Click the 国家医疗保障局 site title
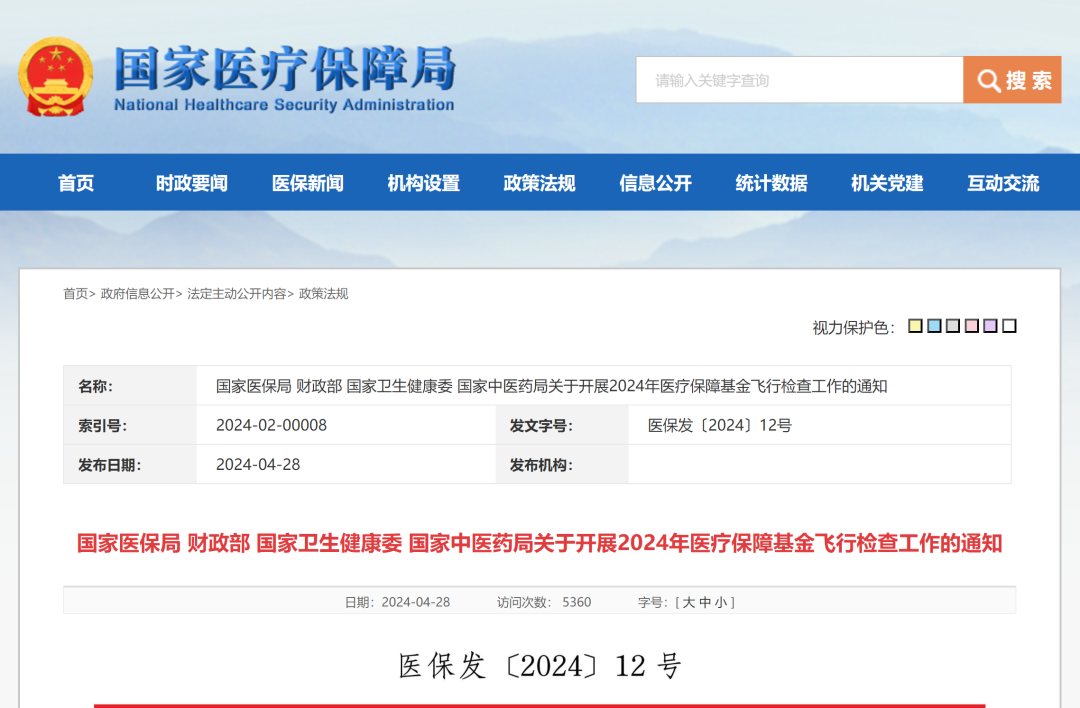Screen dimensions: 1080x708 point(284,69)
